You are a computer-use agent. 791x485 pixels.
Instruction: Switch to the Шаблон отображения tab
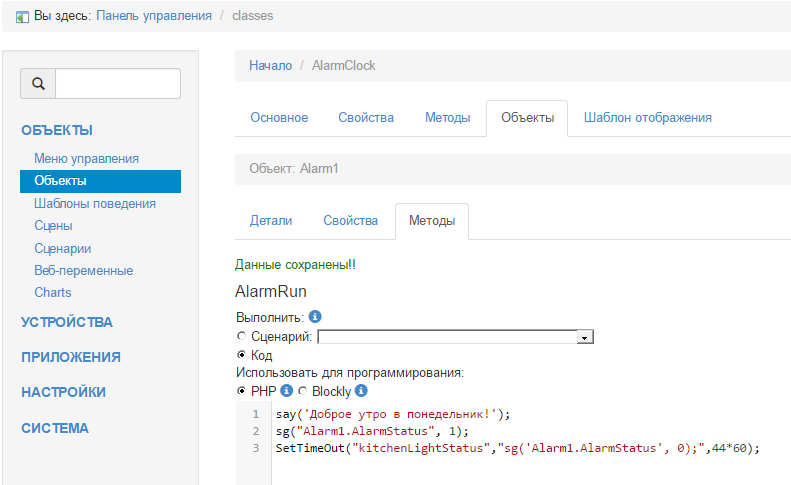pyautogui.click(x=647, y=117)
